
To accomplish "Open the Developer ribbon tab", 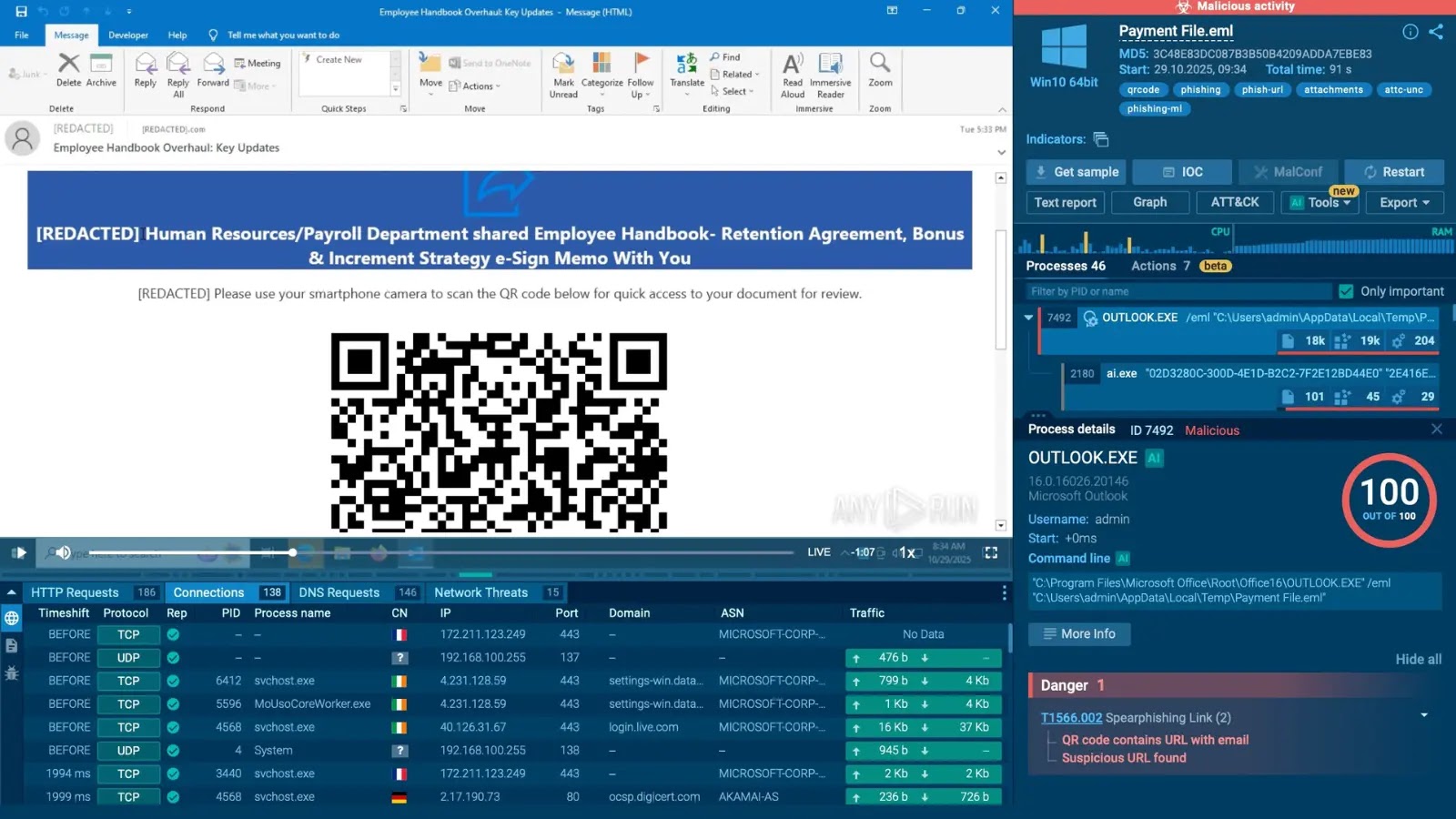I will [x=127, y=35].
